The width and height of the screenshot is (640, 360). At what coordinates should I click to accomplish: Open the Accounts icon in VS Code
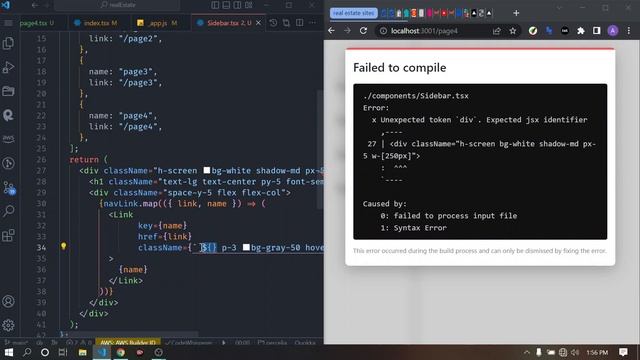click(8, 302)
